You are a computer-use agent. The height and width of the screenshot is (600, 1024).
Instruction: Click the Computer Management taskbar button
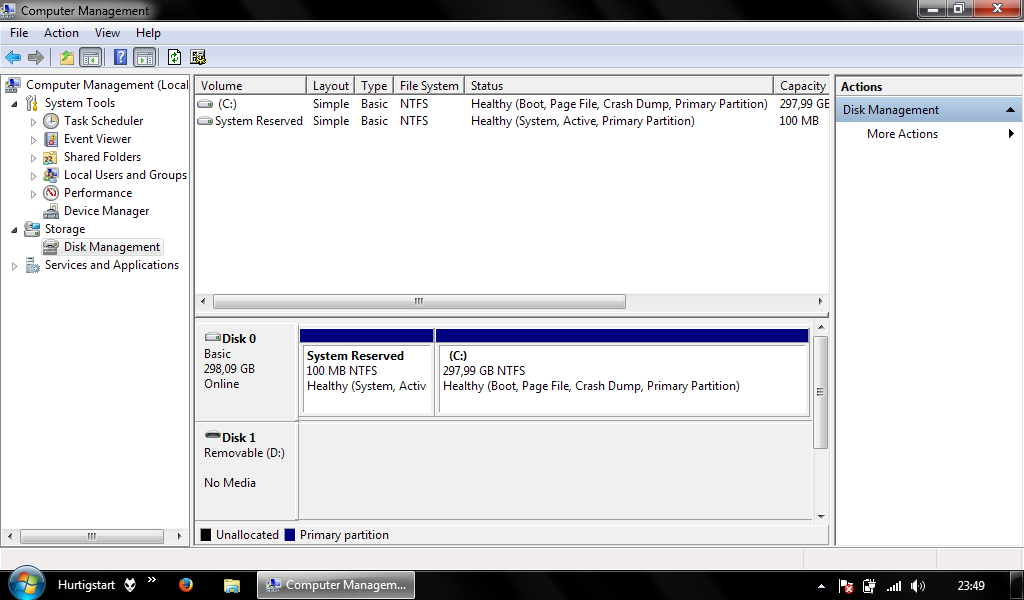tap(336, 585)
